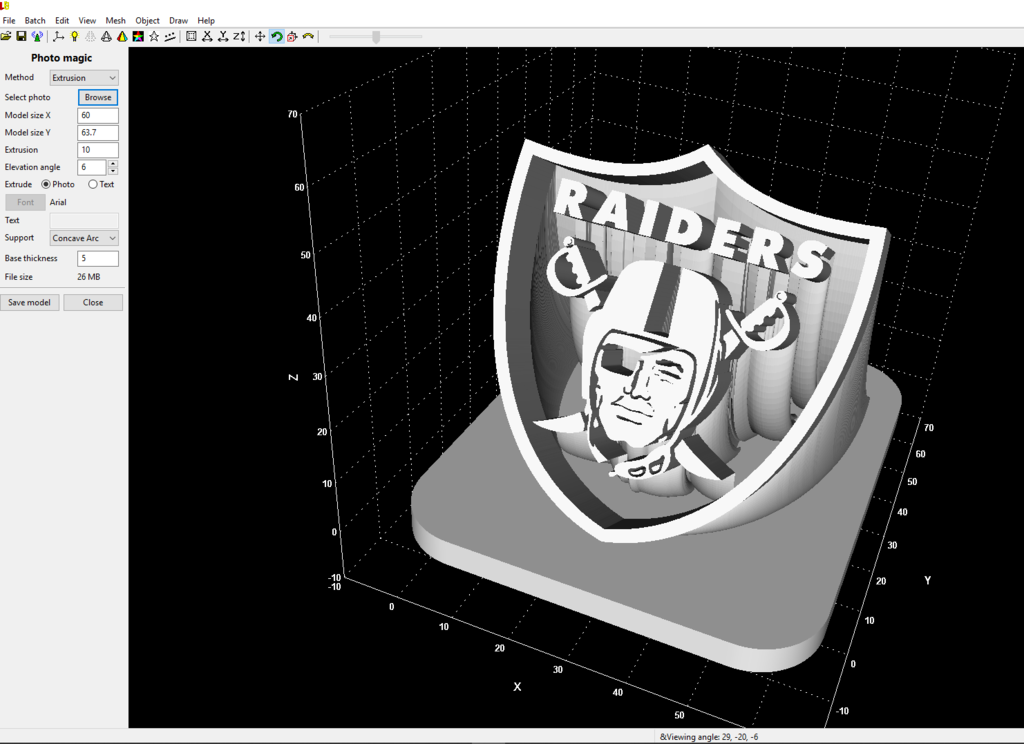1024x744 pixels.
Task: Click the Font button
Action: 25,202
